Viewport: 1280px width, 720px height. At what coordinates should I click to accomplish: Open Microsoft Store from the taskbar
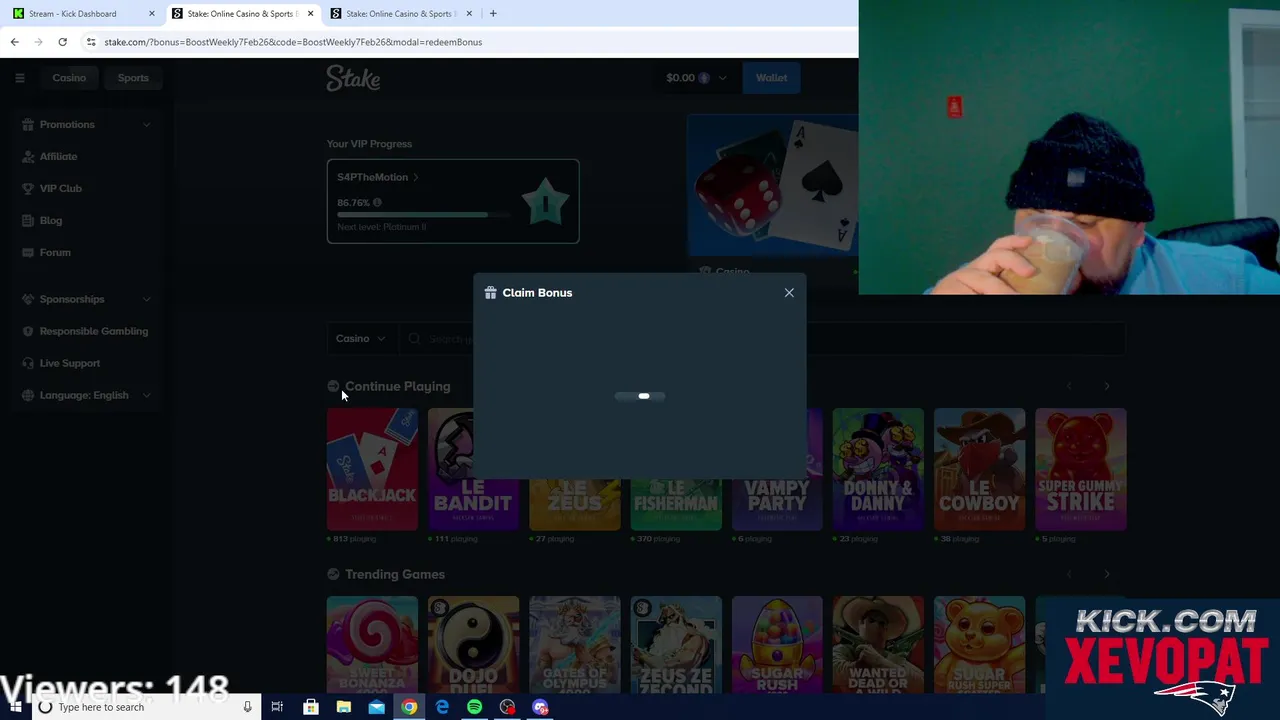tap(311, 707)
